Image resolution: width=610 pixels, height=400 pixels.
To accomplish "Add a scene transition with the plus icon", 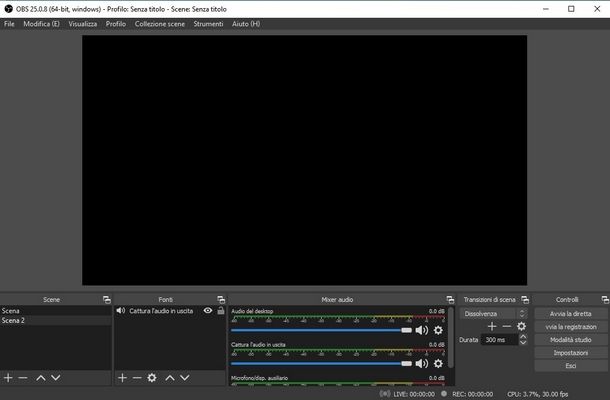I will 491,326.
